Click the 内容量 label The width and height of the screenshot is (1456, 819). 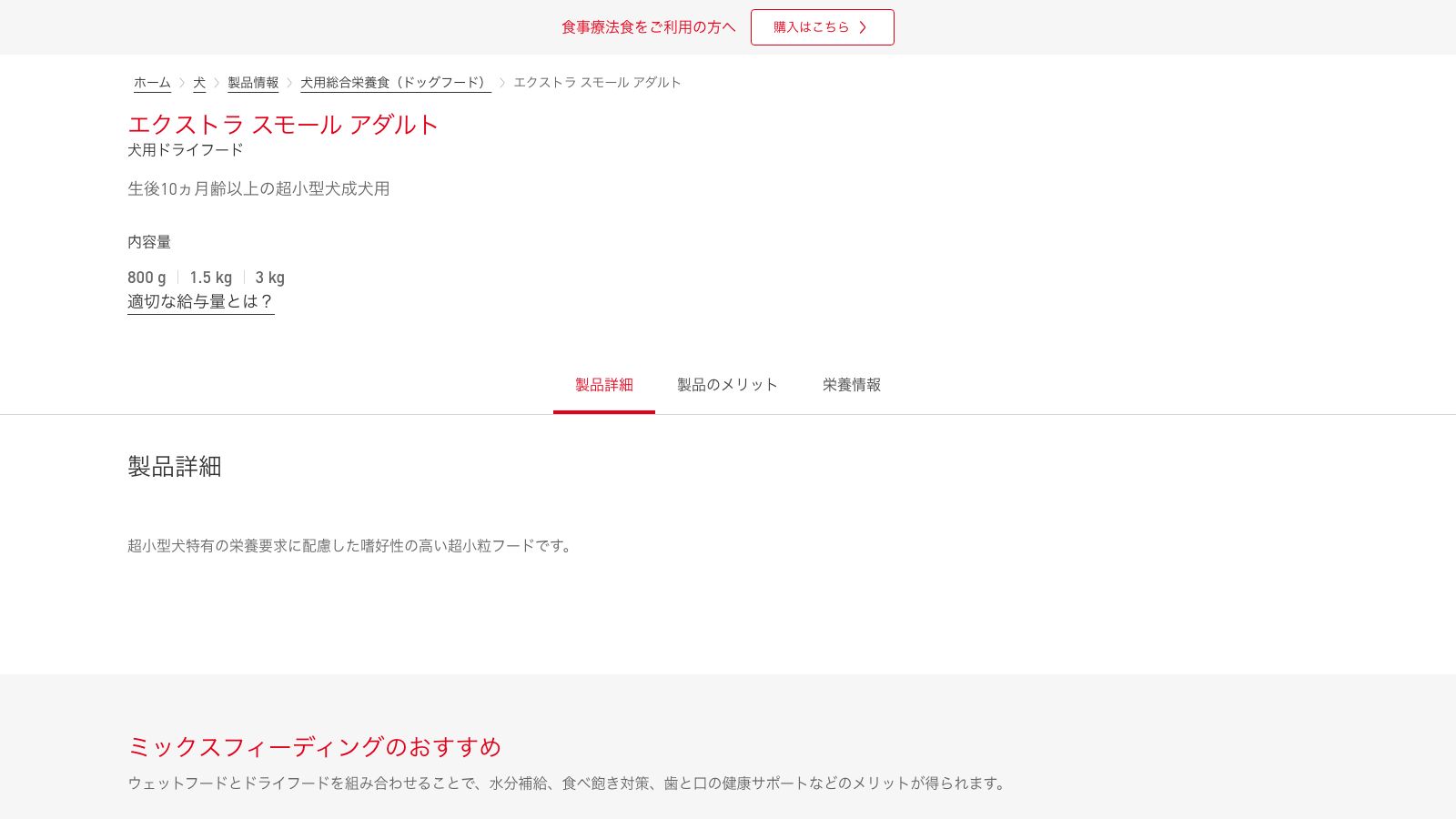[x=149, y=242]
